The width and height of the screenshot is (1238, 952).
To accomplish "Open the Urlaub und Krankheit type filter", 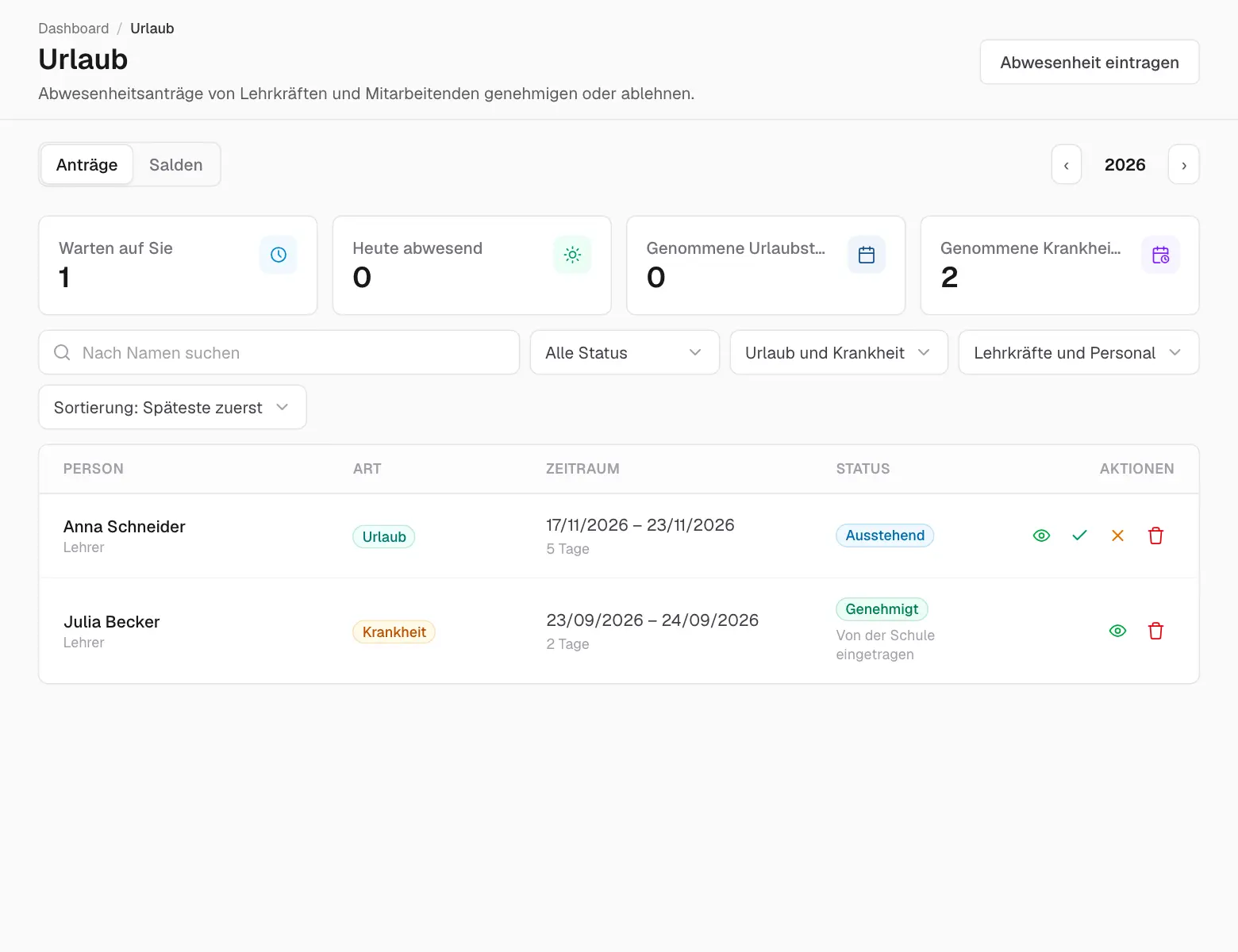I will (839, 352).
